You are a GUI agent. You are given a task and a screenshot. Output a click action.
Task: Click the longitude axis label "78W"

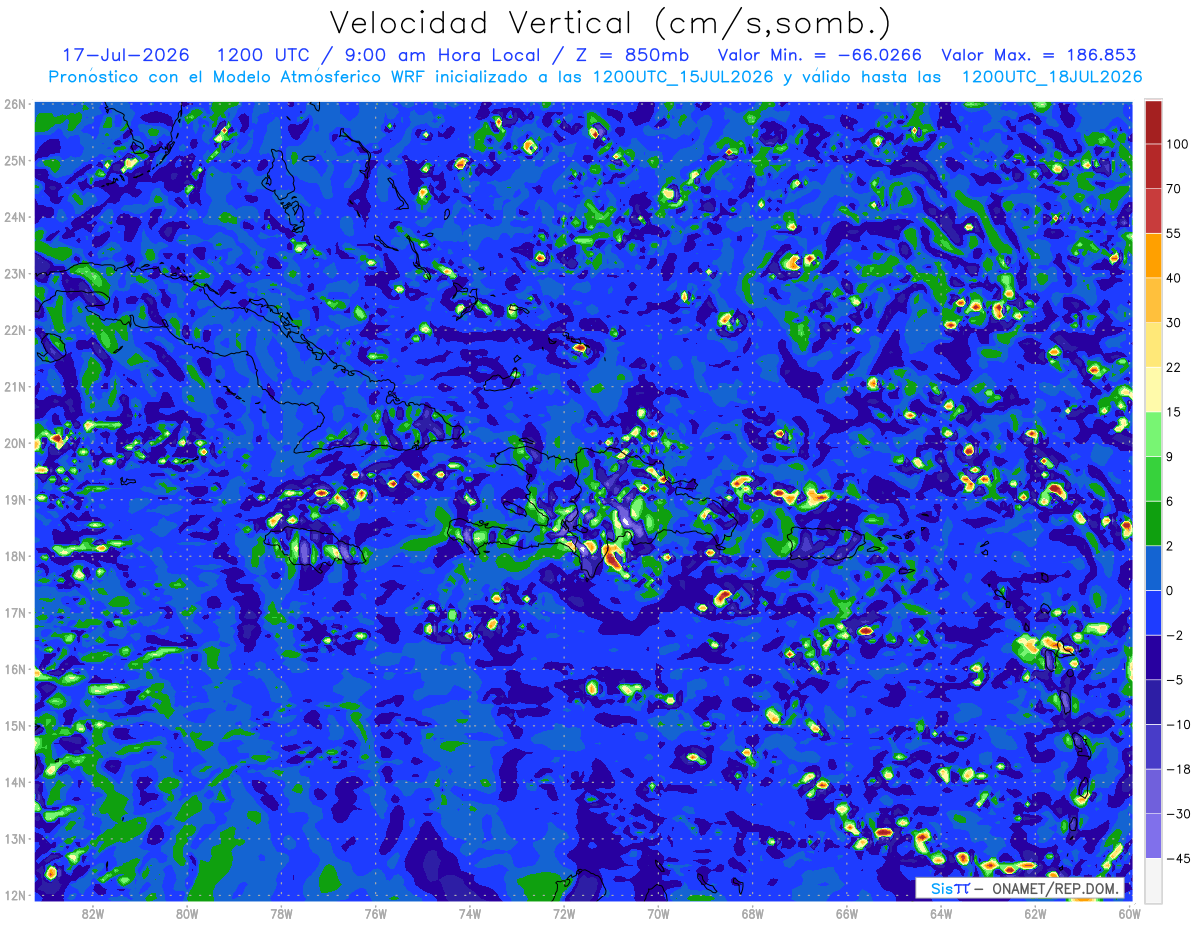coord(281,913)
